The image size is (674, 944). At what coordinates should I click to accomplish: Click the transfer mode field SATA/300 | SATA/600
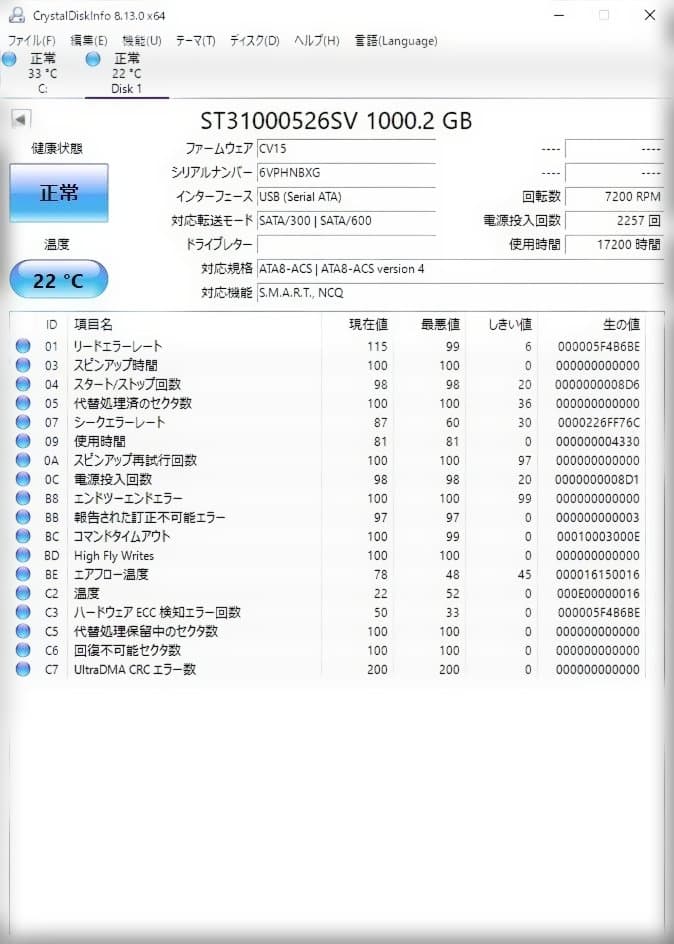[346, 221]
